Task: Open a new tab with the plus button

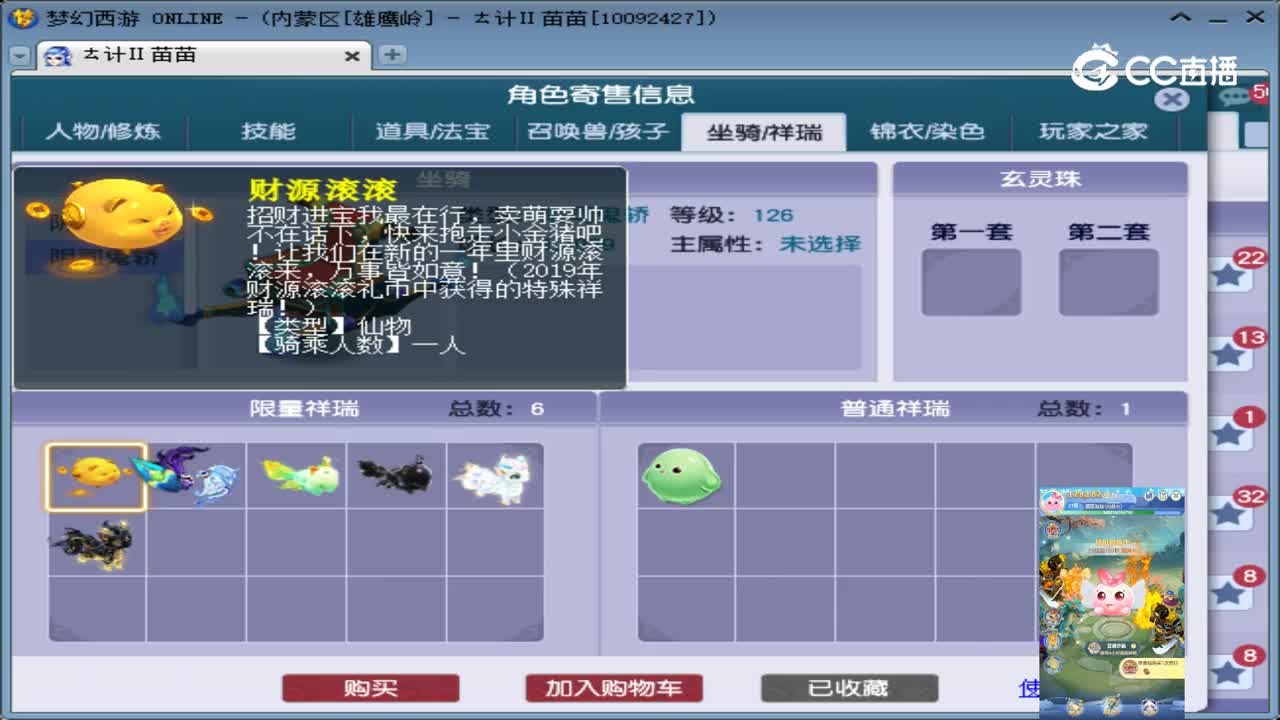Action: coord(392,57)
